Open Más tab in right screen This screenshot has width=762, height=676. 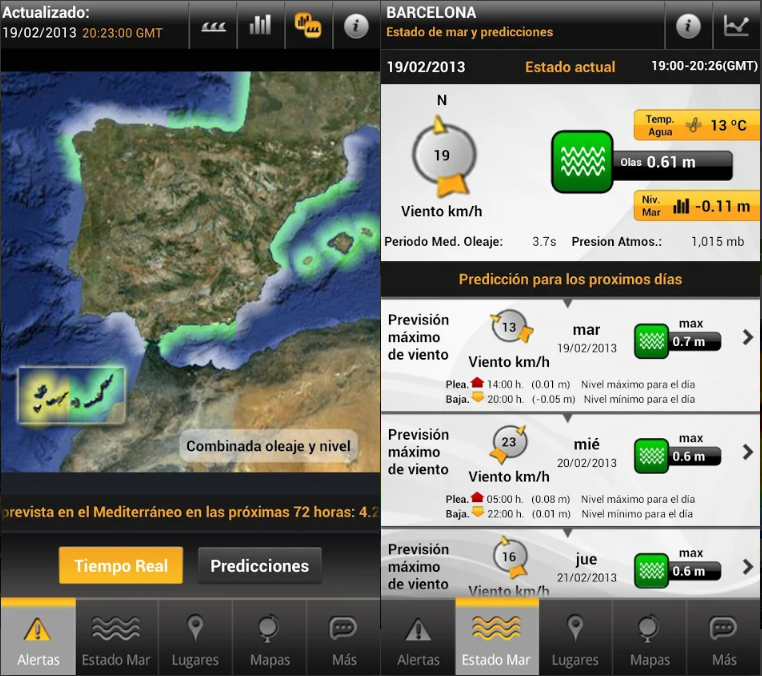click(724, 637)
